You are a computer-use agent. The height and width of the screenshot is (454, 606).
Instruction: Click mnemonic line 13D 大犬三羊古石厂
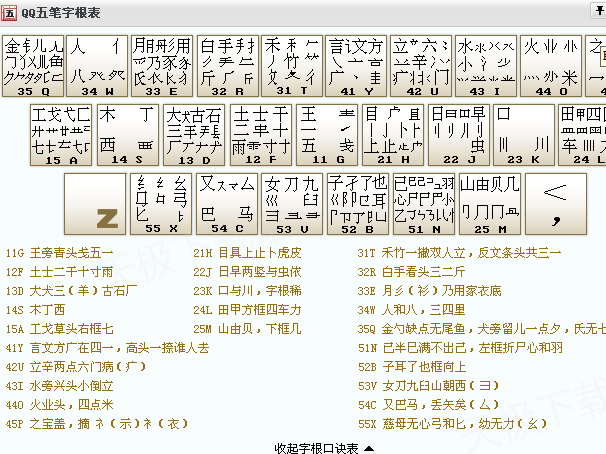[x=71, y=291]
